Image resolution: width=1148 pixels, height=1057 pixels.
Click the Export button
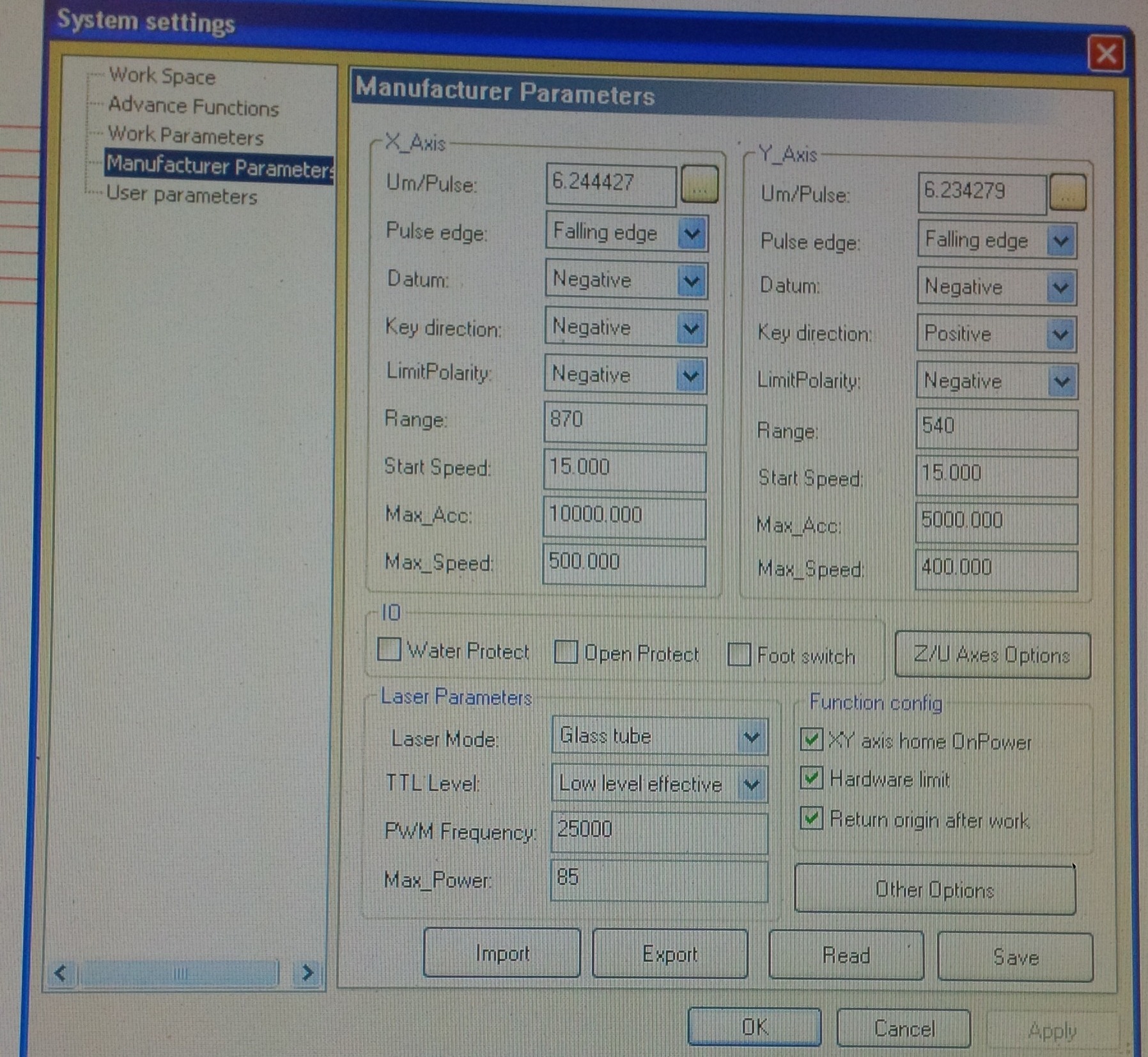(669, 954)
